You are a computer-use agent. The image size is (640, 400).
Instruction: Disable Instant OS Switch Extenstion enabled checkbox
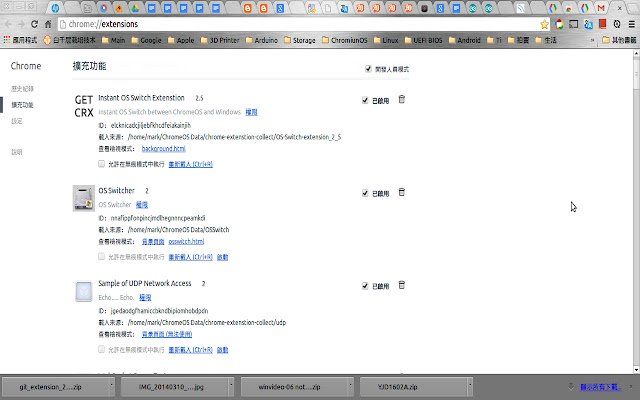365,100
